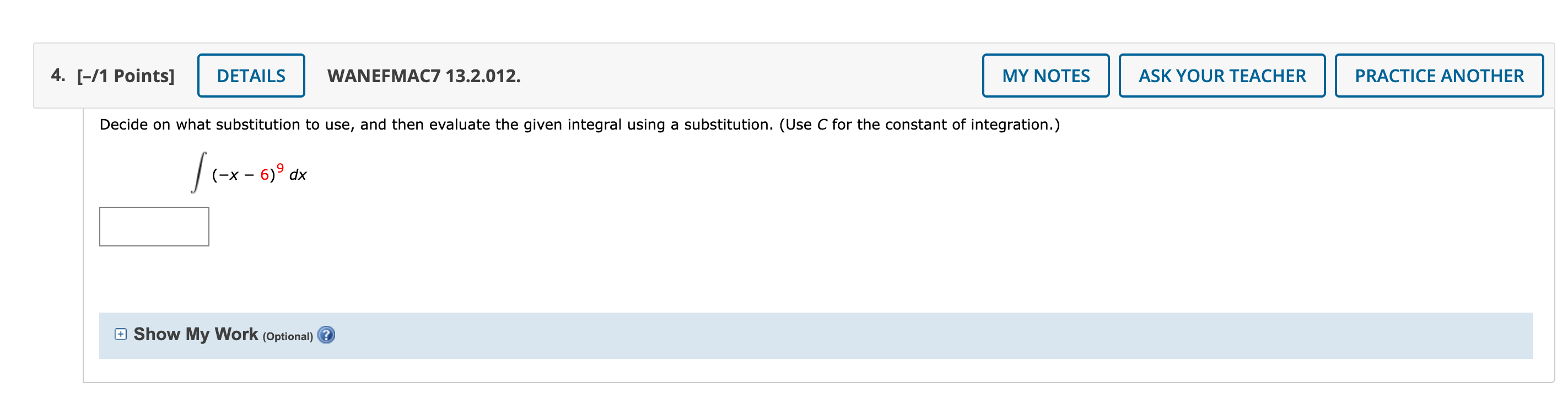Select the integral expression (−x − 6)^9 dx
The image size is (1568, 419).
pos(249,173)
